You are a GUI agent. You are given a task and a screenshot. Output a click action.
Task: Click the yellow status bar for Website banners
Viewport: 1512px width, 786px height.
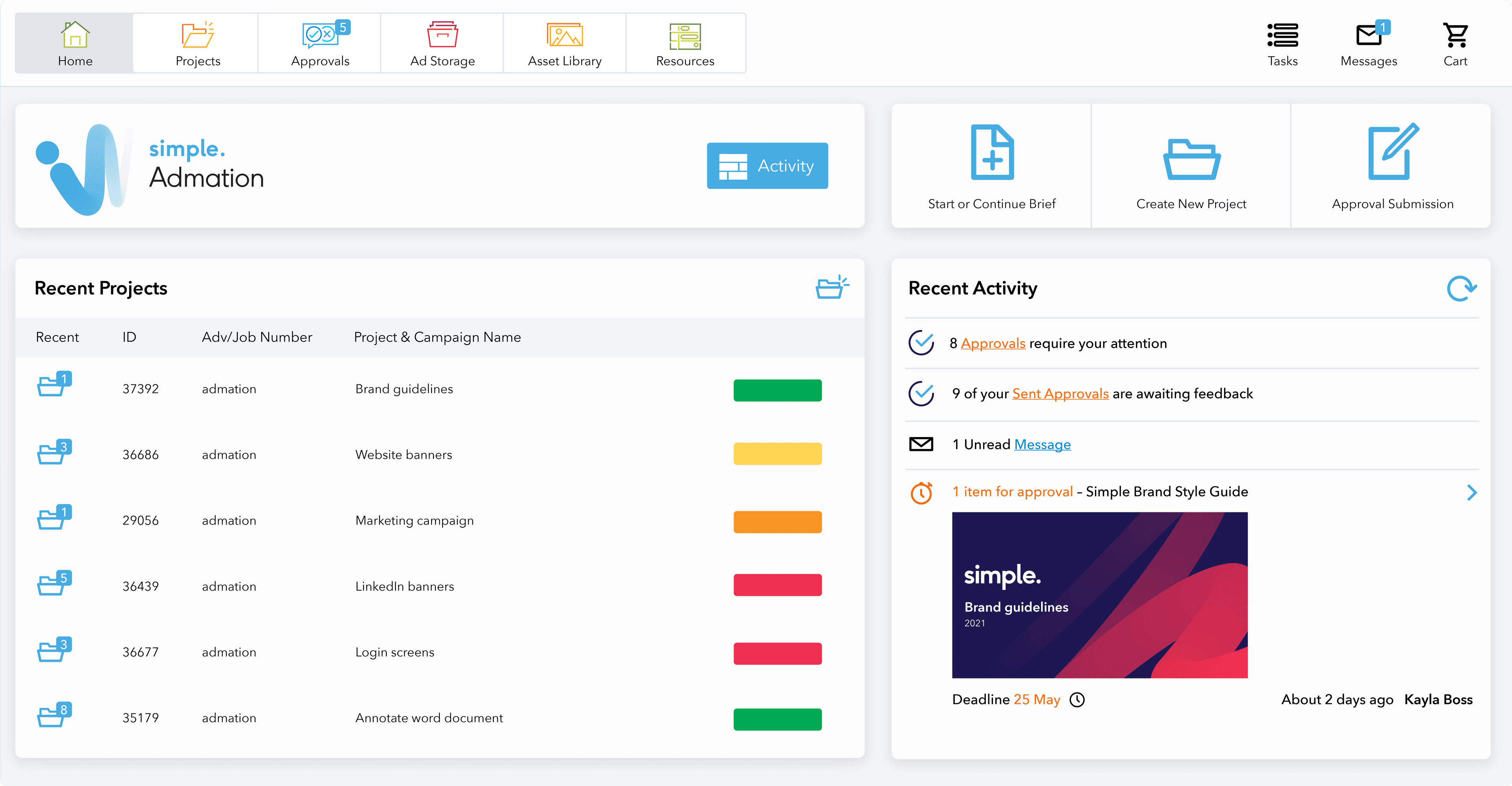pos(777,454)
